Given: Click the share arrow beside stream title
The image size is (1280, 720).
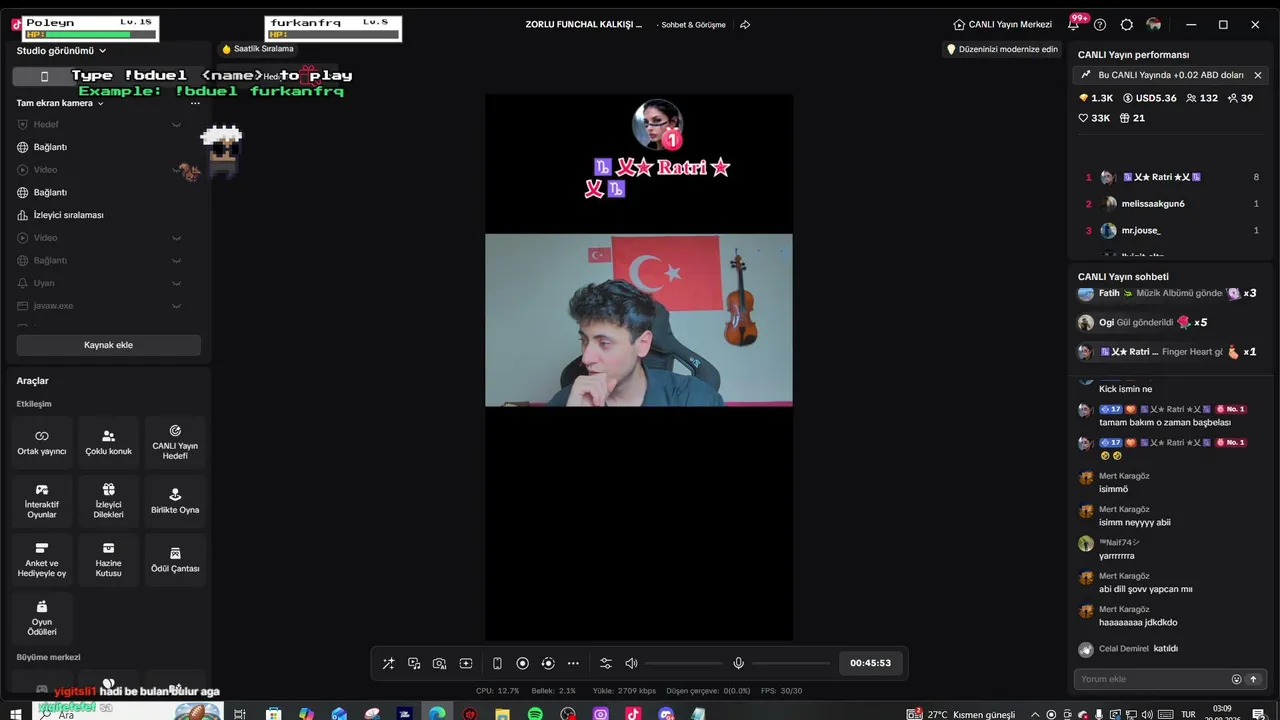Looking at the screenshot, I should coord(745,25).
